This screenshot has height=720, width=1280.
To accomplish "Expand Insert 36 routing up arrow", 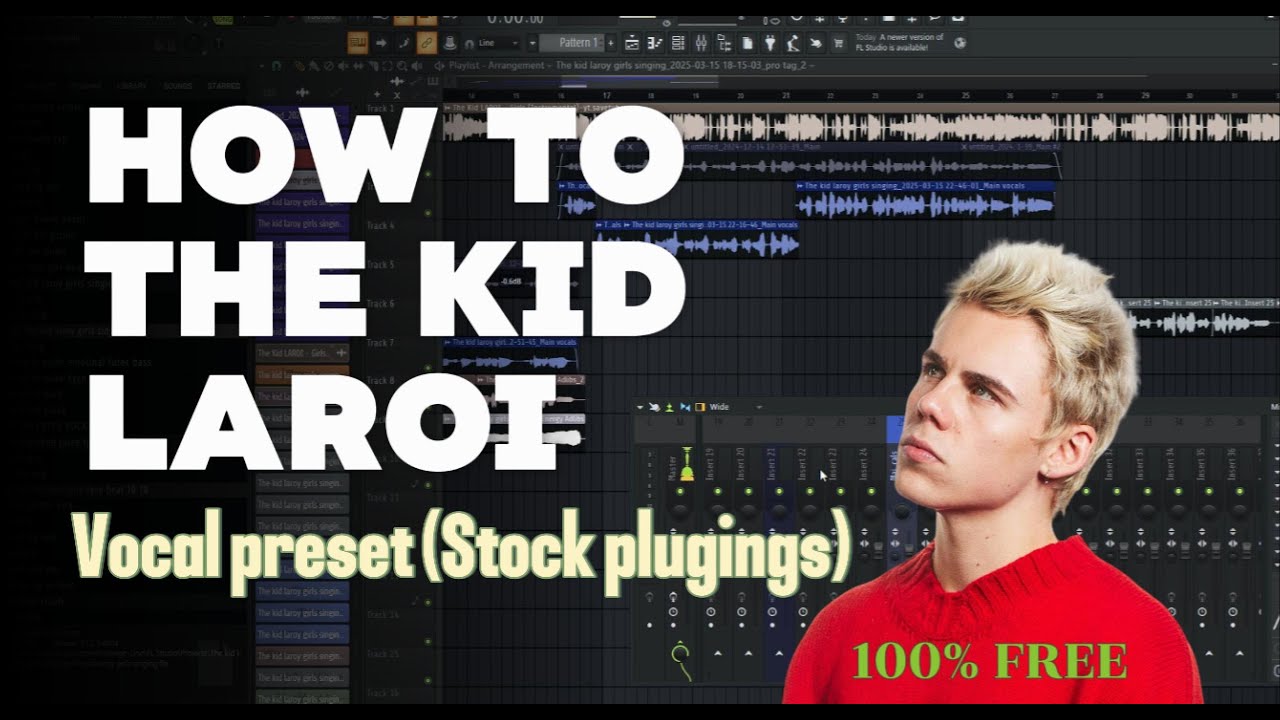I will point(1240,653).
